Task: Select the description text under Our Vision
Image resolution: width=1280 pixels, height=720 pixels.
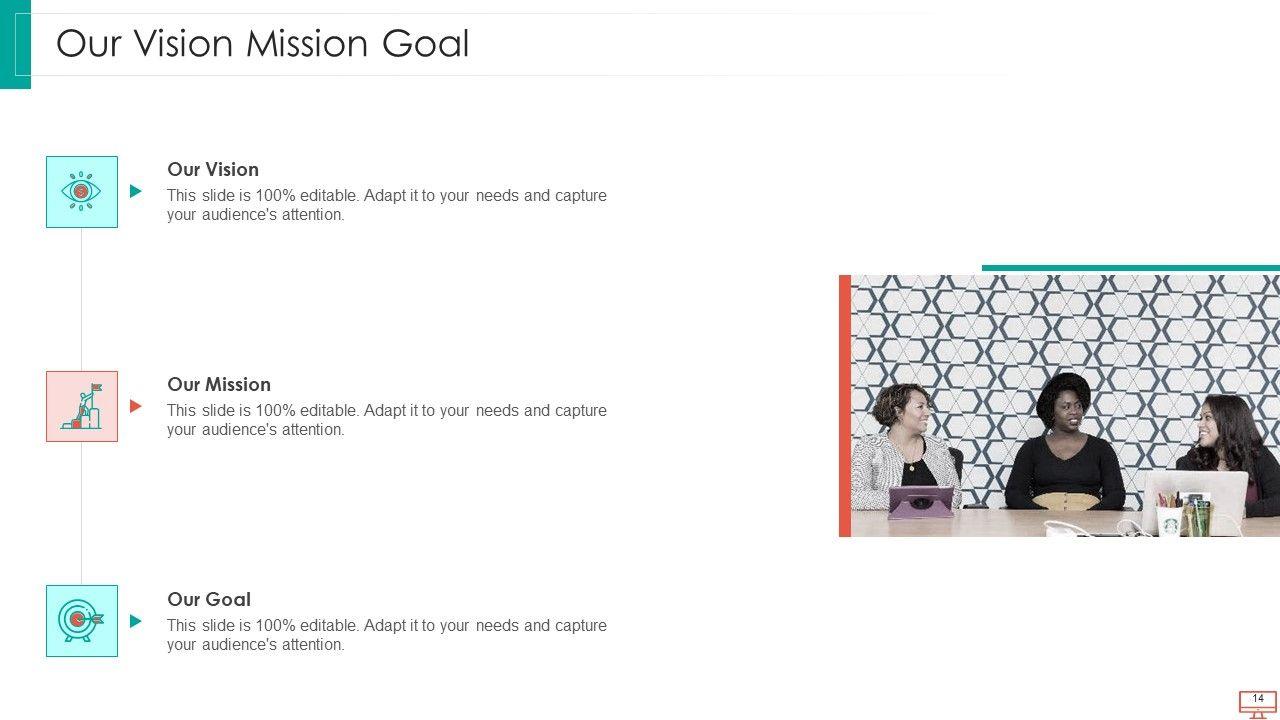Action: click(386, 205)
